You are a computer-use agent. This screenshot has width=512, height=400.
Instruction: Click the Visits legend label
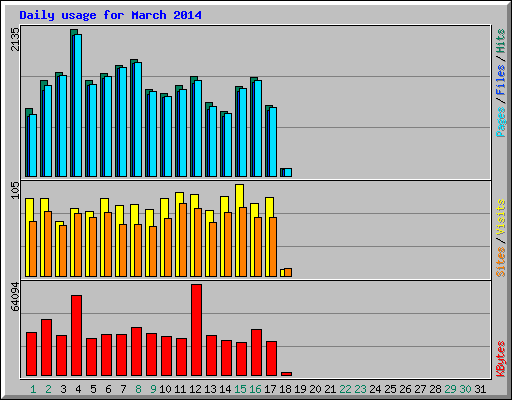pyautogui.click(x=501, y=218)
